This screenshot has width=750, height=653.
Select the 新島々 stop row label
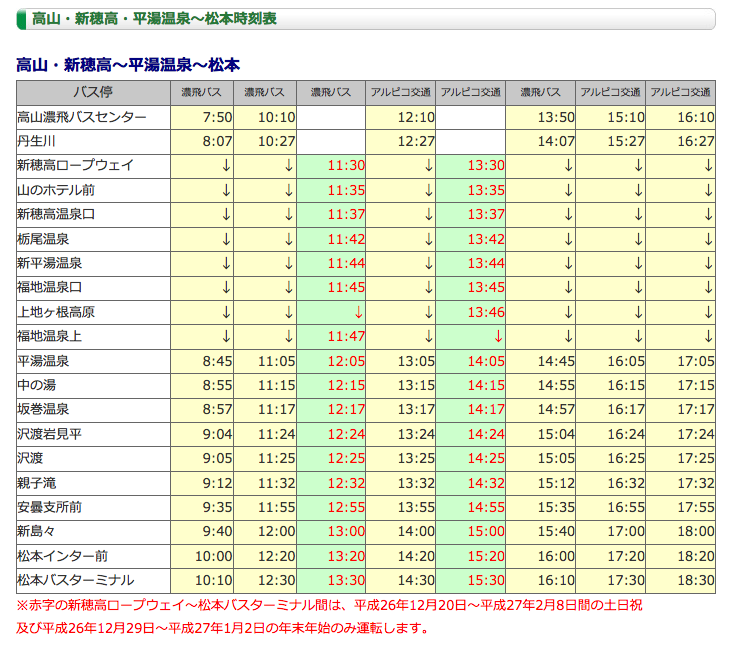point(39,531)
